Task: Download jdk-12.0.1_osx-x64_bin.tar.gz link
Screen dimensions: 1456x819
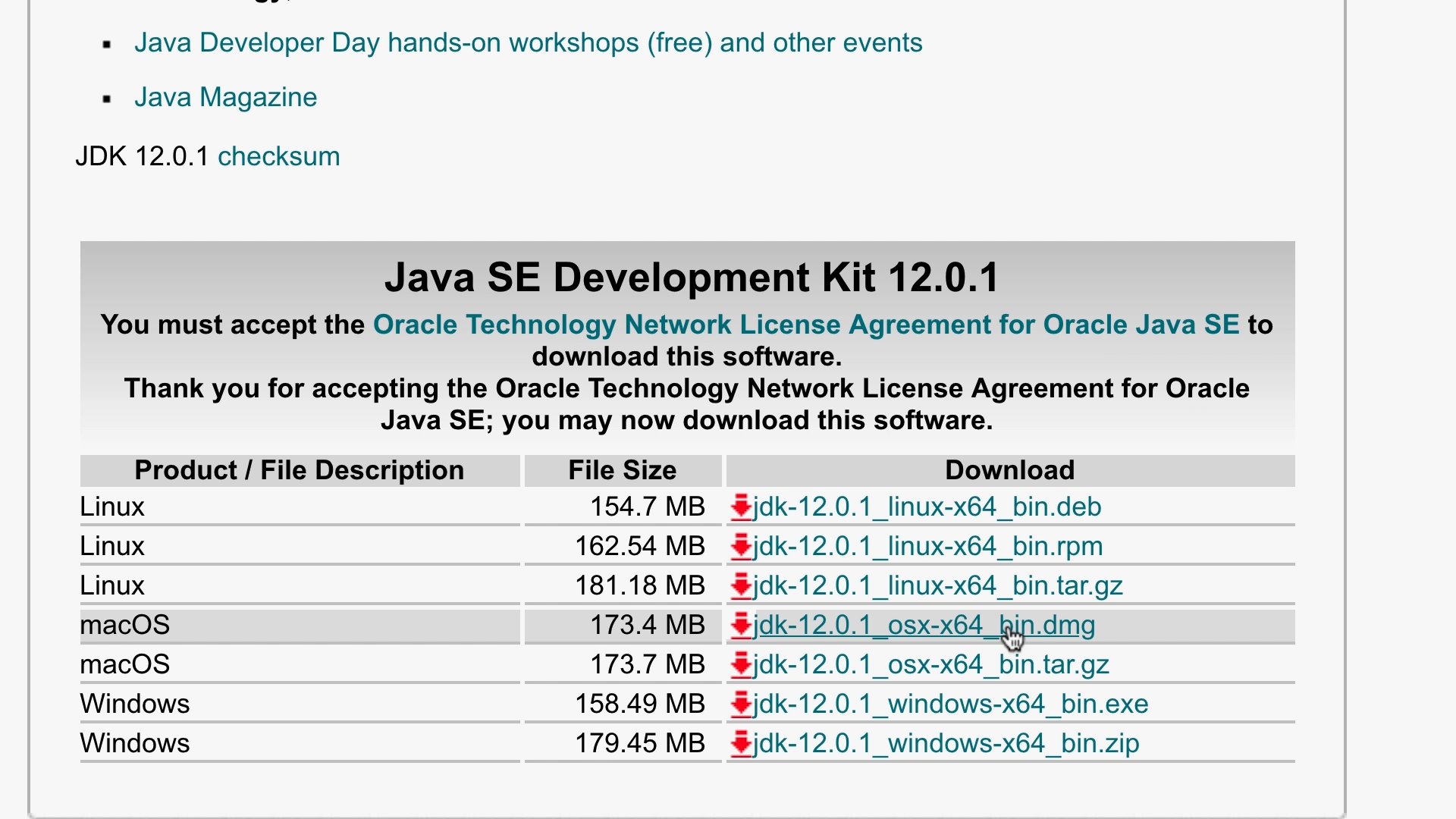Action: pyautogui.click(x=930, y=664)
